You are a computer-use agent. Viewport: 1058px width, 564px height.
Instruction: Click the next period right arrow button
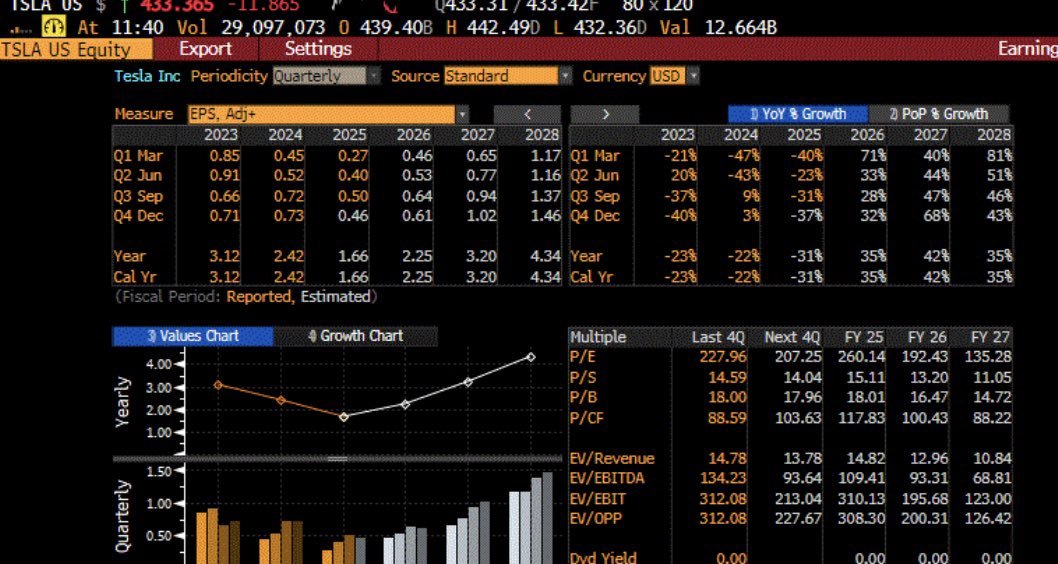[x=604, y=114]
